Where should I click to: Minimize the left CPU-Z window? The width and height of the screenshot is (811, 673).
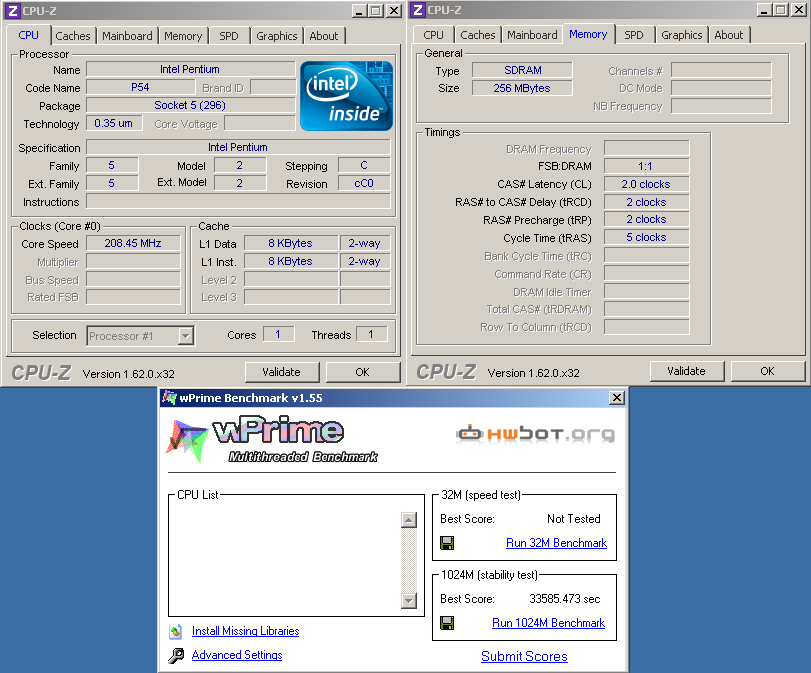tap(359, 10)
